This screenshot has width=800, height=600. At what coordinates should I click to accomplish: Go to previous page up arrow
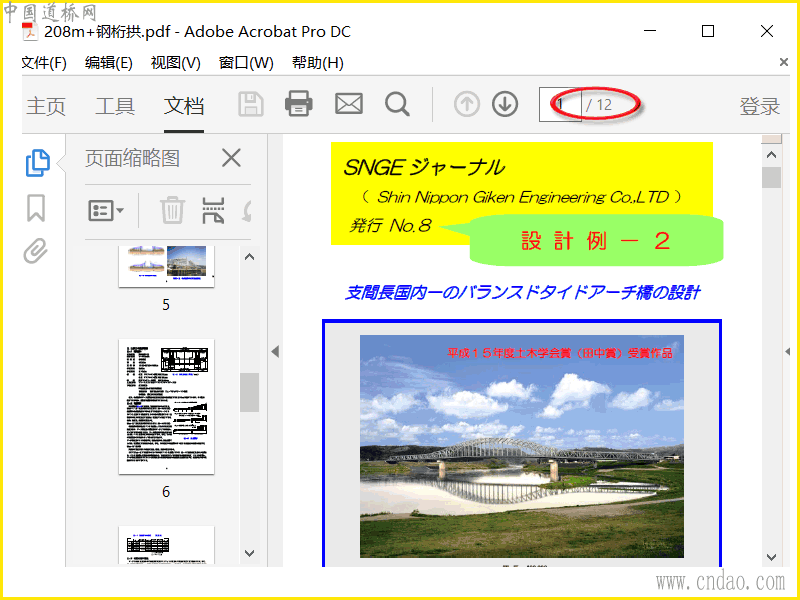point(467,104)
